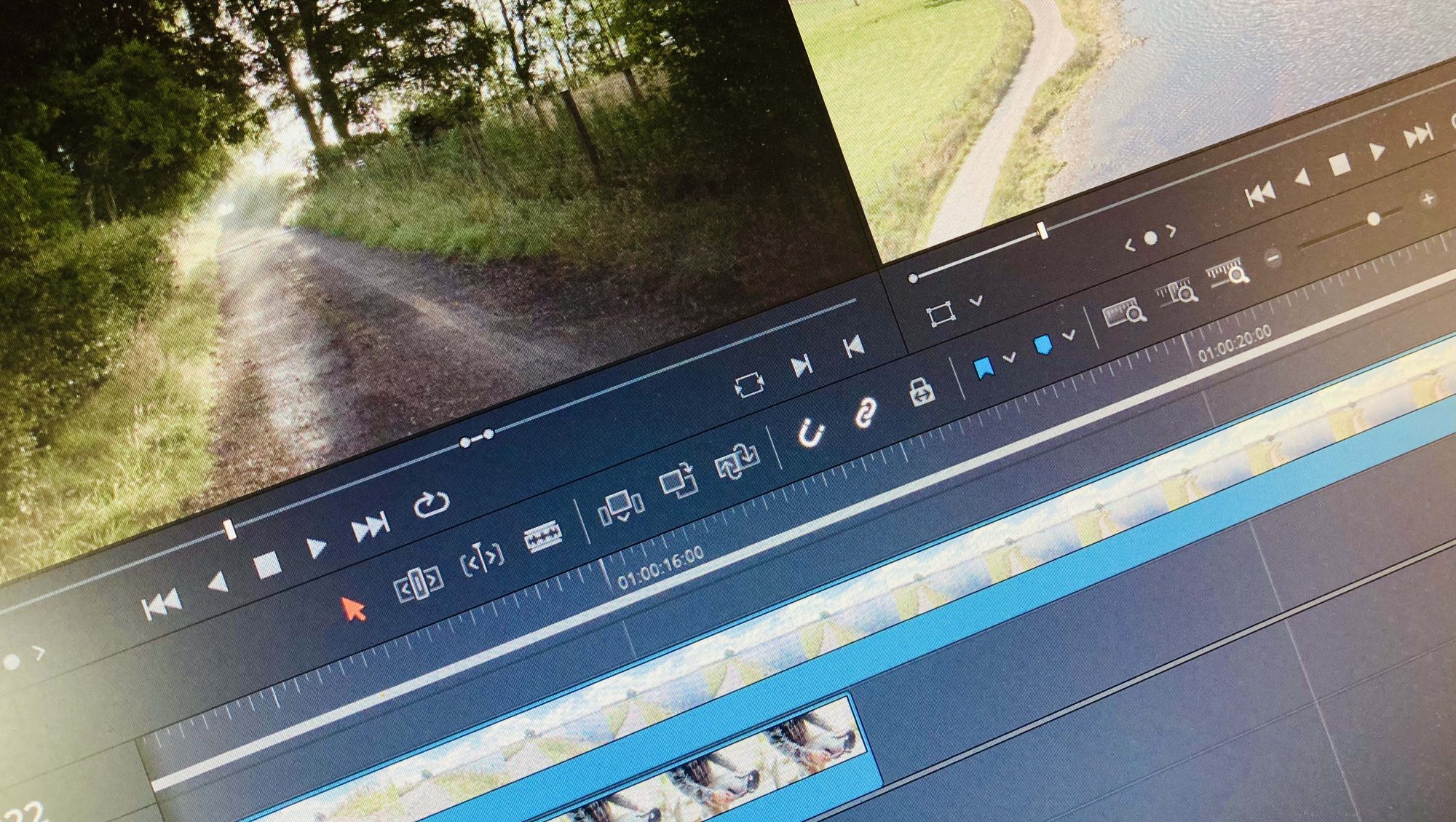Go to last frame in timeline viewer
Image resolution: width=1456 pixels, height=822 pixels.
(x=1418, y=135)
